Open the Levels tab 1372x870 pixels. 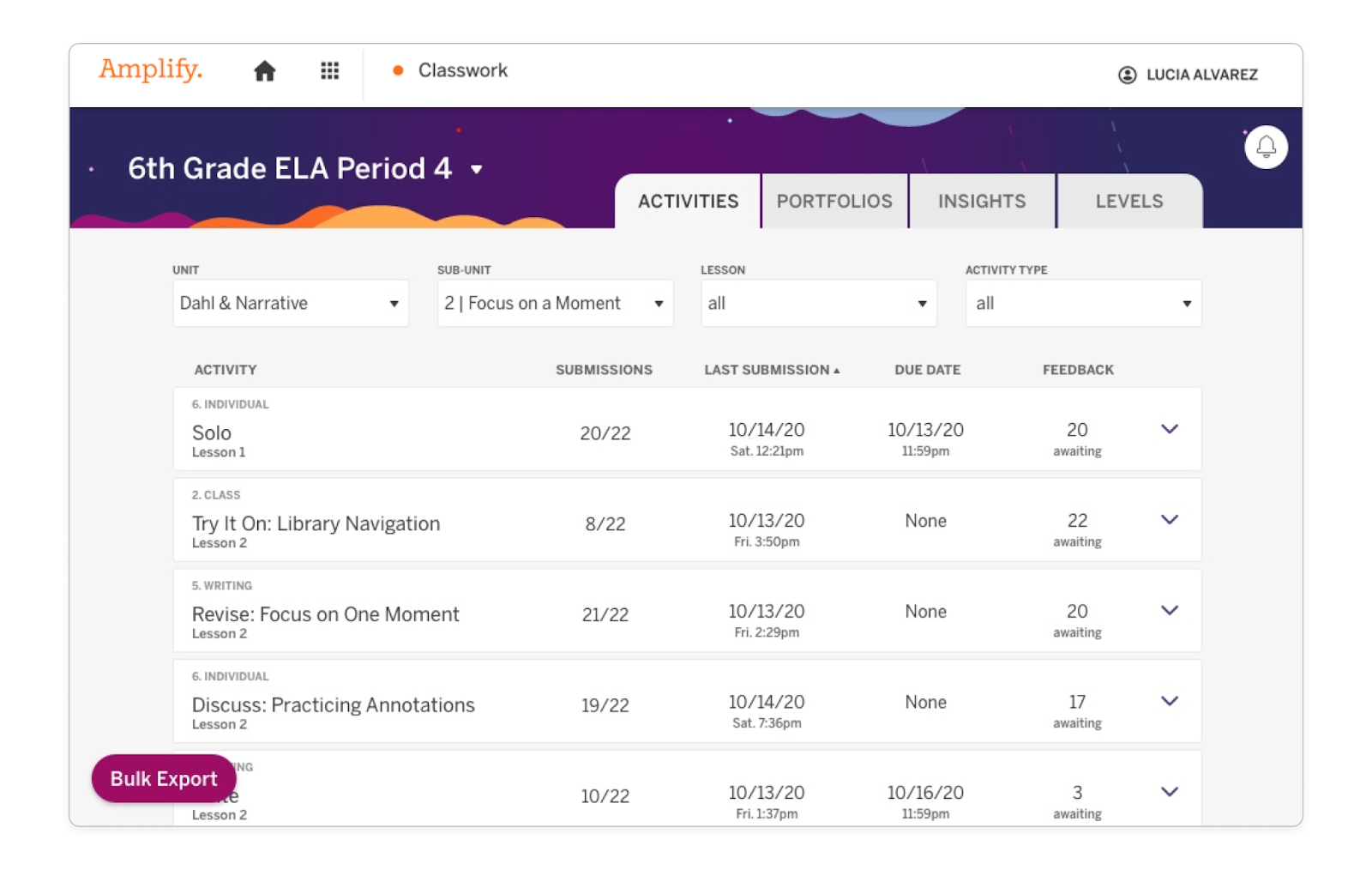(1128, 201)
